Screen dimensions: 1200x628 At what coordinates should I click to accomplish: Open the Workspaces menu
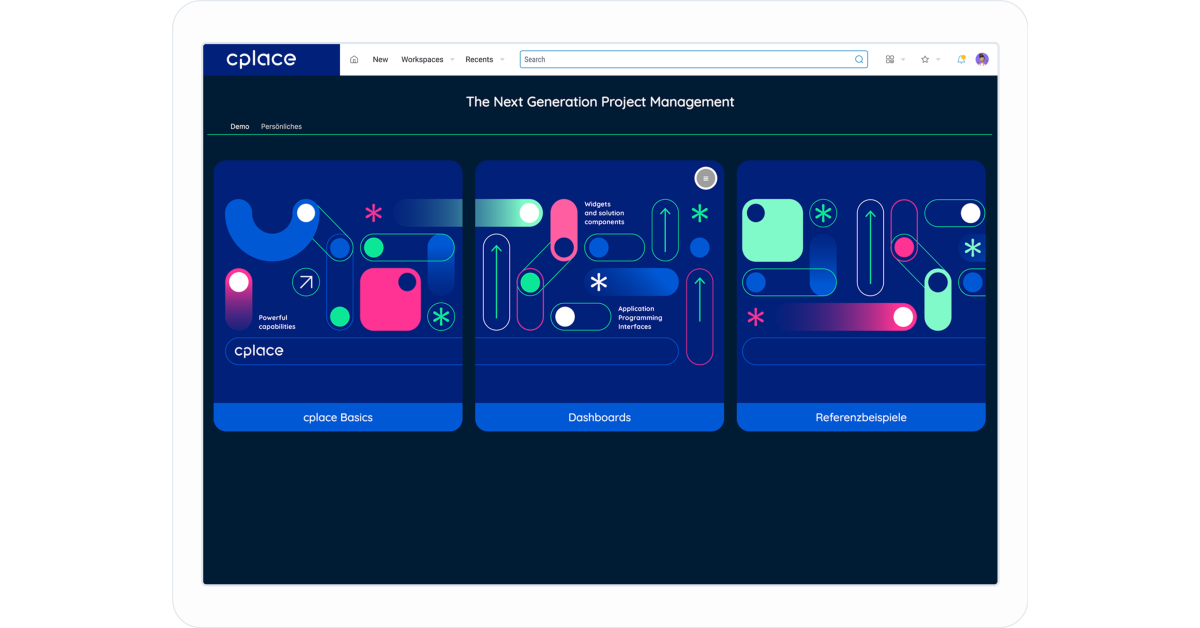[x=422, y=60]
